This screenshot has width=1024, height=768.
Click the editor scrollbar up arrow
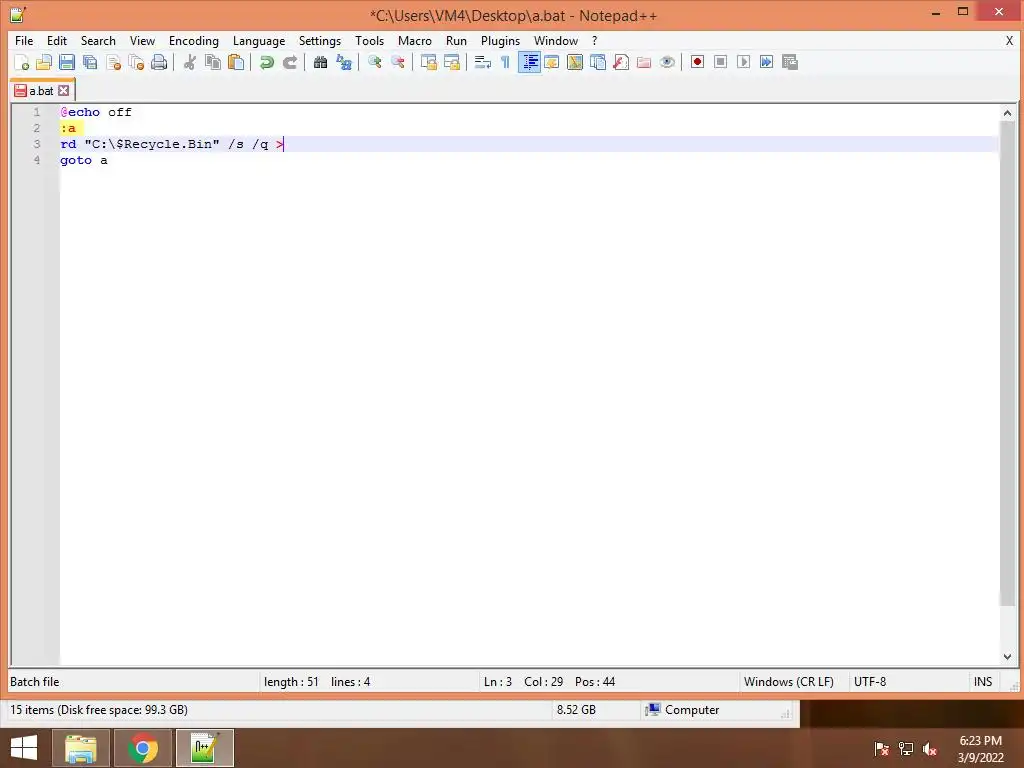tap(1007, 113)
